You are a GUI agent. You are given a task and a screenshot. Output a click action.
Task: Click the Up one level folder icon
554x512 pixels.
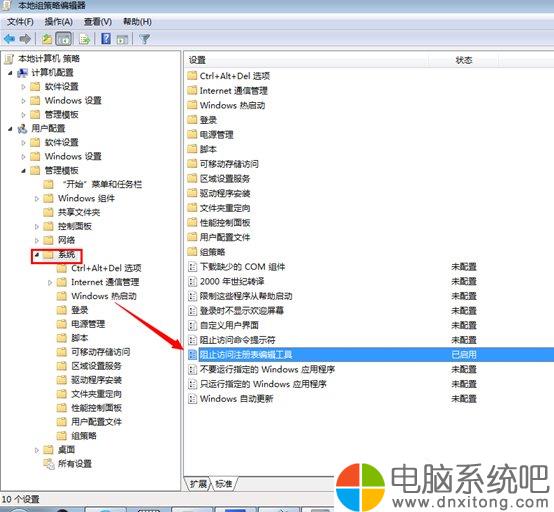47,39
